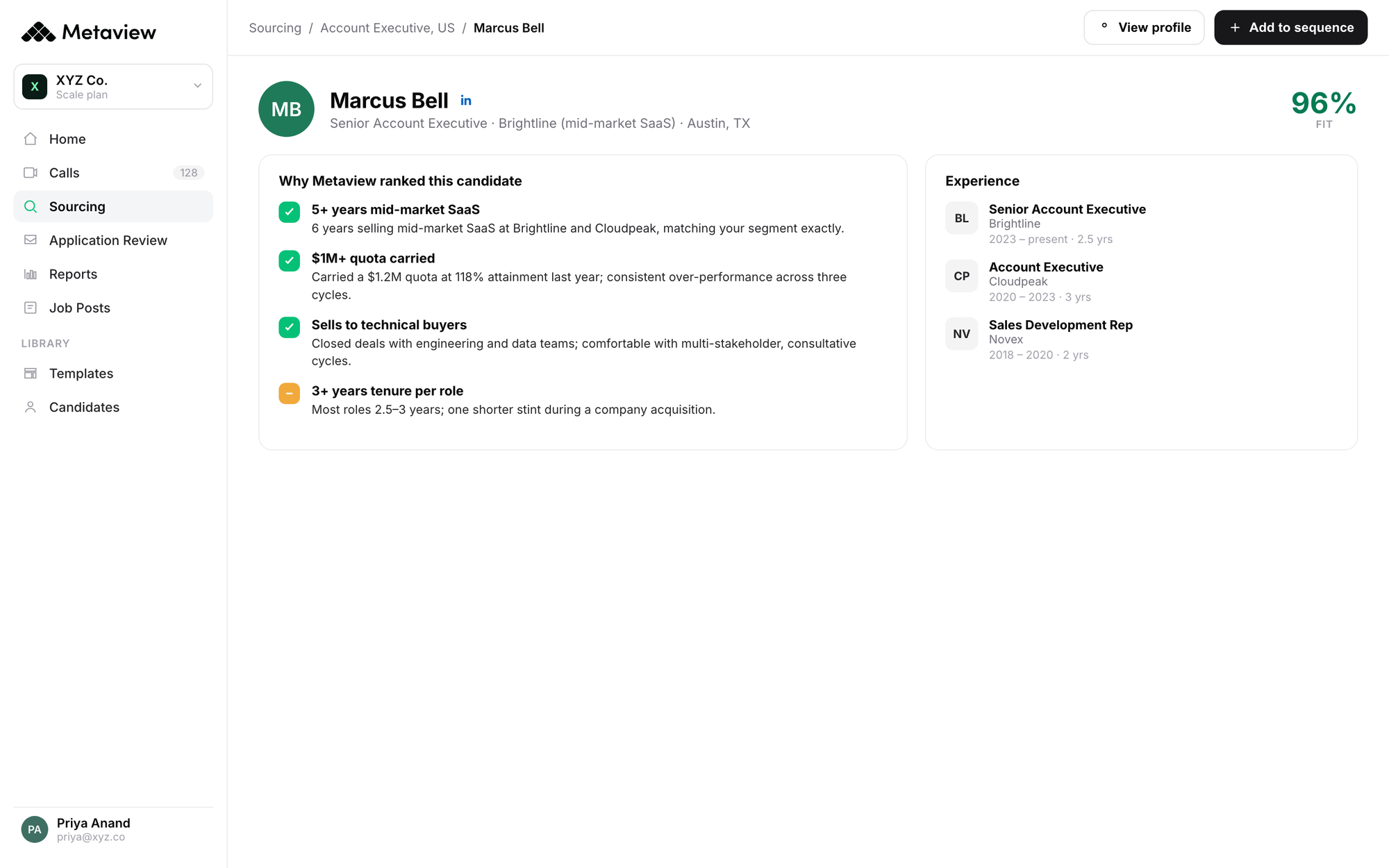The height and width of the screenshot is (868, 1389).
Task: Click the Account Executive, US breadcrumb
Action: [x=388, y=28]
